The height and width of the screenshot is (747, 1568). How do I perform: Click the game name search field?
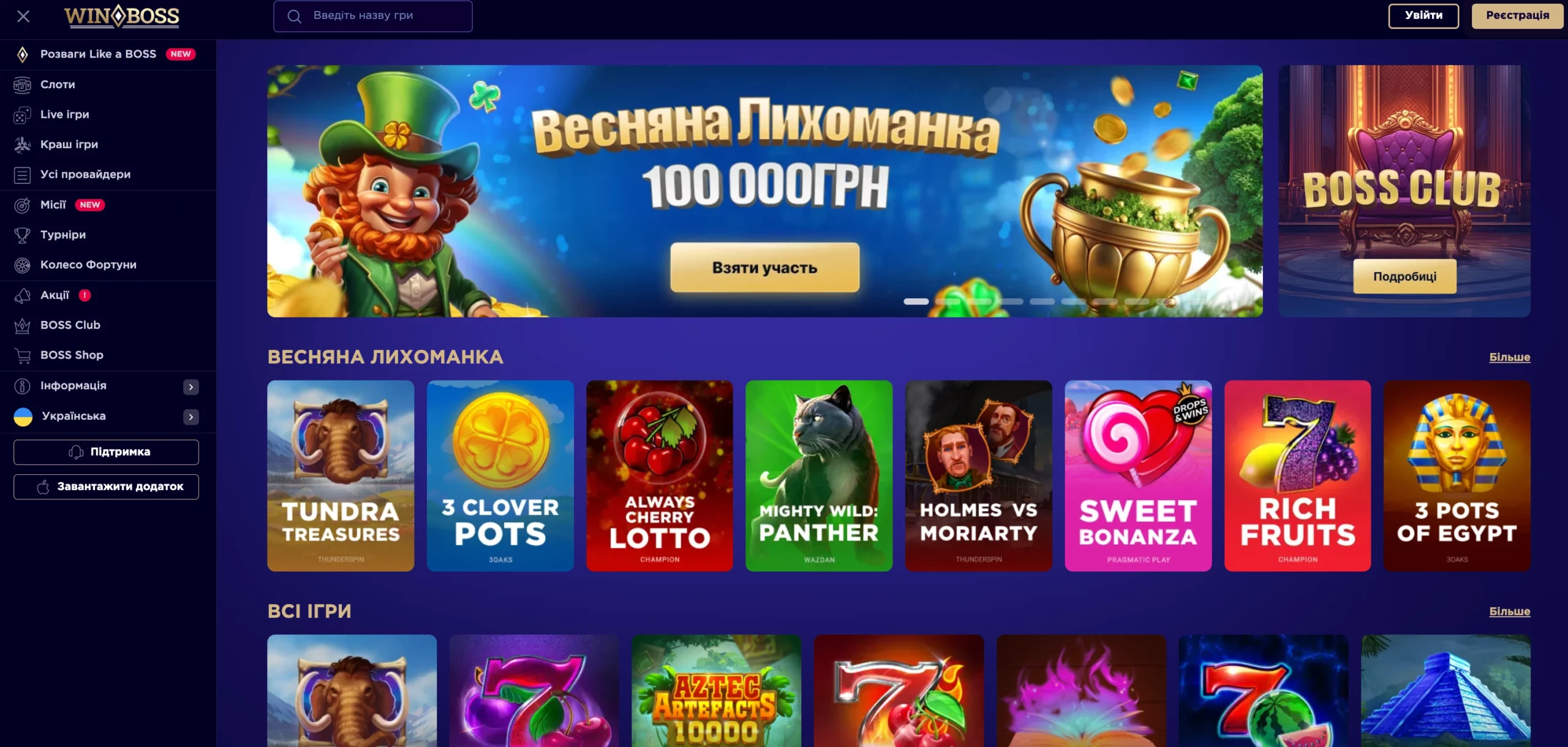372,16
